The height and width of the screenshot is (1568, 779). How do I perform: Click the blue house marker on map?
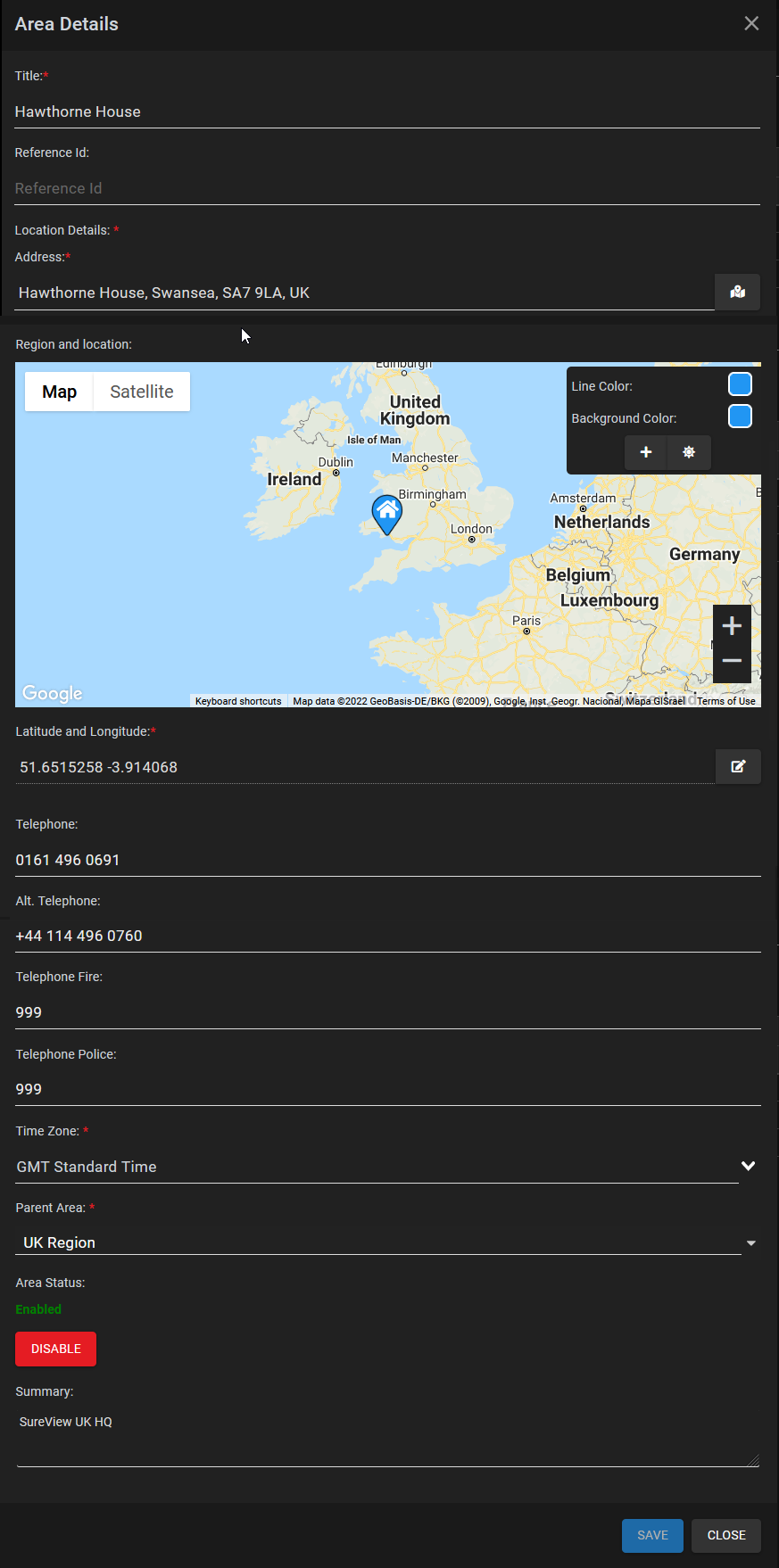(387, 513)
